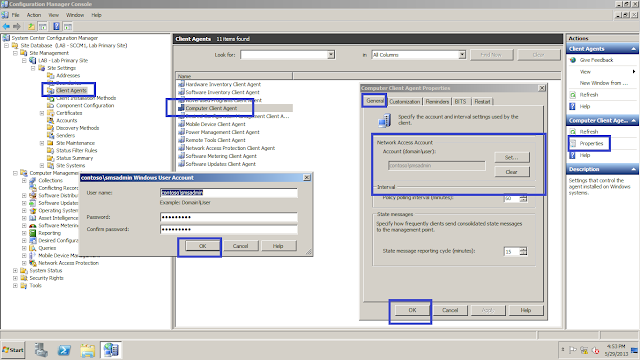Click the Back arrow toolbar icon
This screenshot has height=360, width=640.
point(6,27)
